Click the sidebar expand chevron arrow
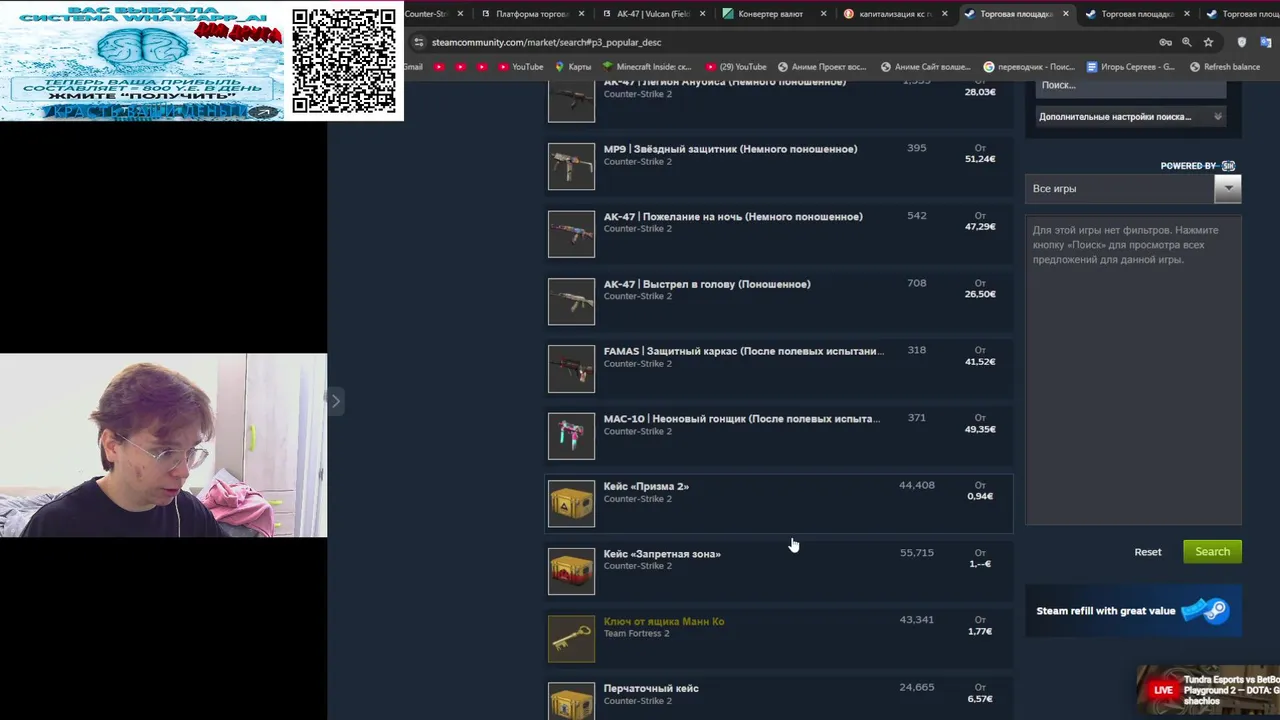 click(x=336, y=401)
